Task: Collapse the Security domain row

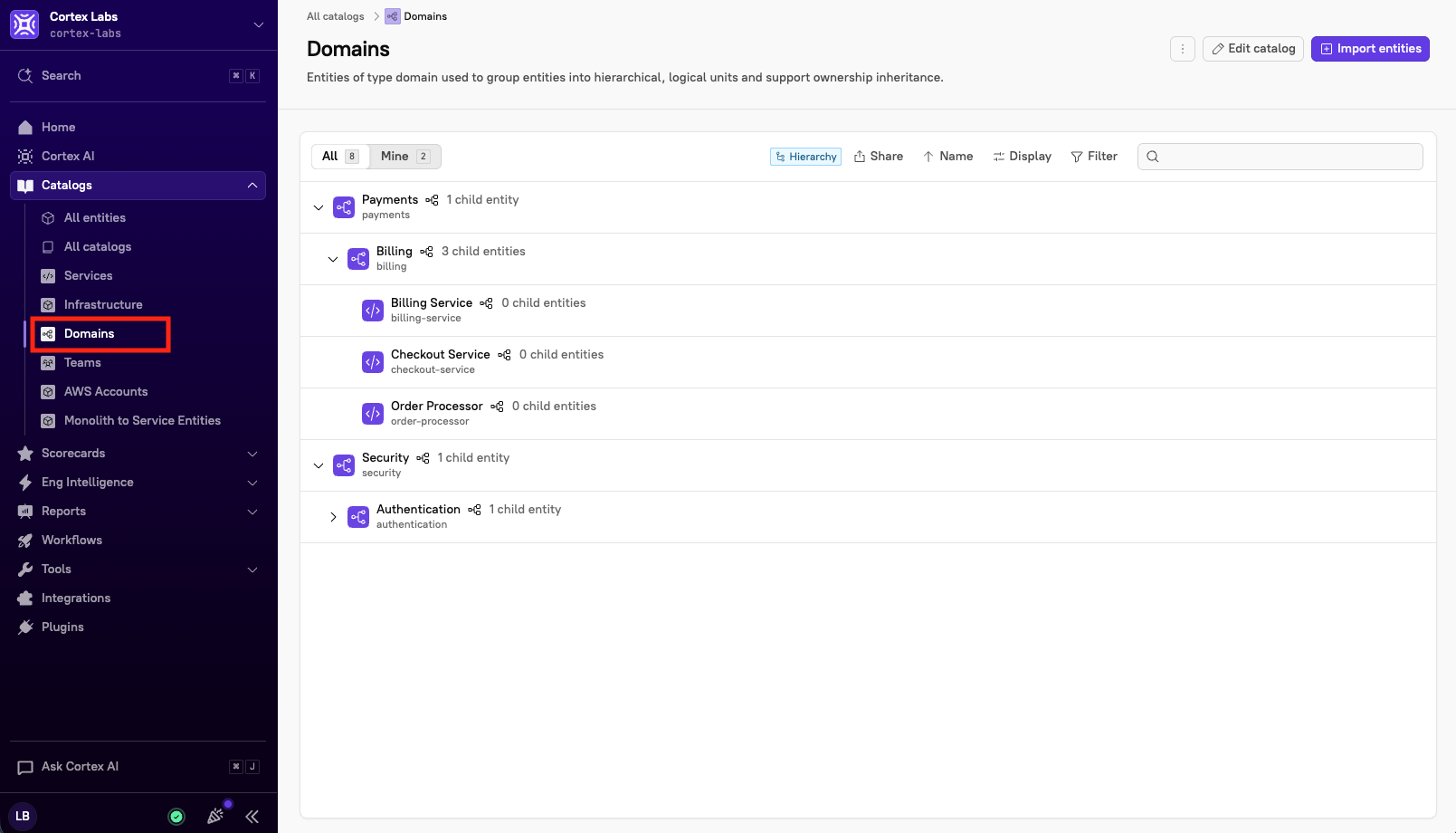Action: pos(319,465)
